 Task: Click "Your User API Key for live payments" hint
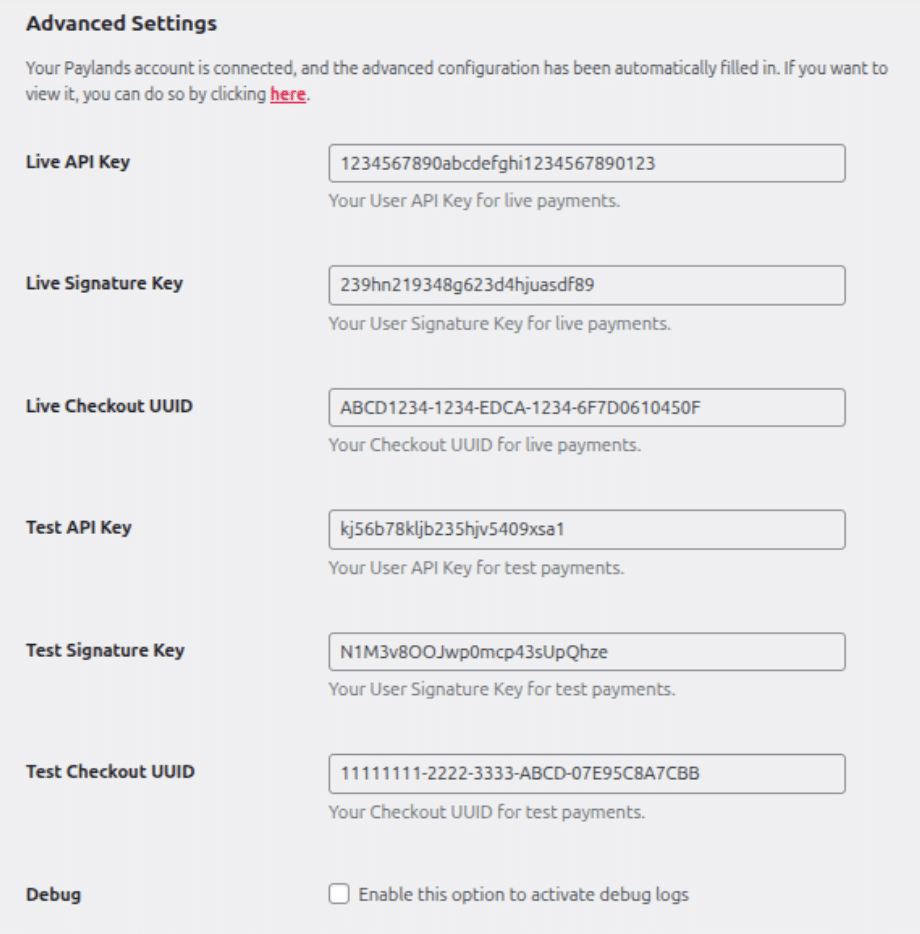point(474,201)
